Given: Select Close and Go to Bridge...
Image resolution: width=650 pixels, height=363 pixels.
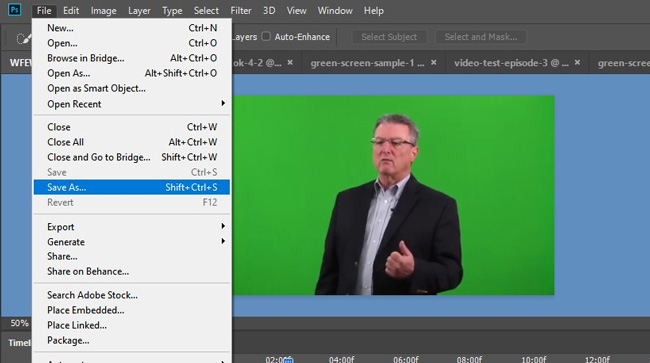Looking at the screenshot, I should pyautogui.click(x=131, y=157).
